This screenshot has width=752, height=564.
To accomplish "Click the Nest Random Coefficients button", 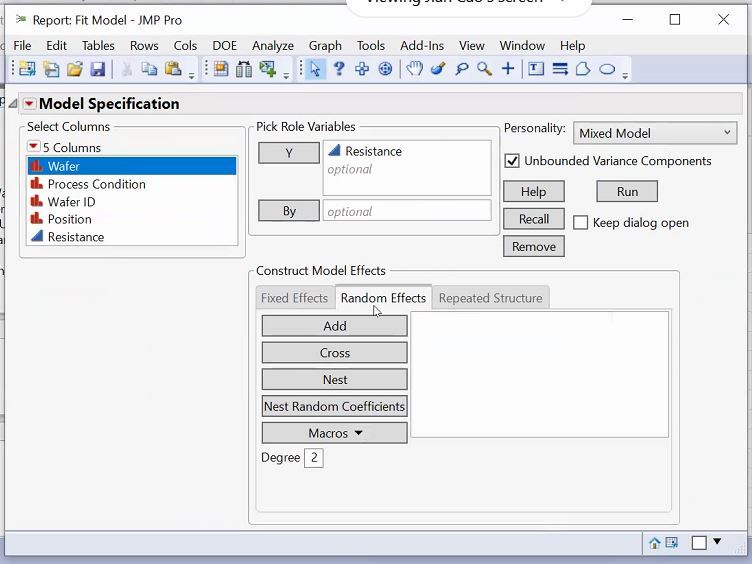I will coord(334,406).
